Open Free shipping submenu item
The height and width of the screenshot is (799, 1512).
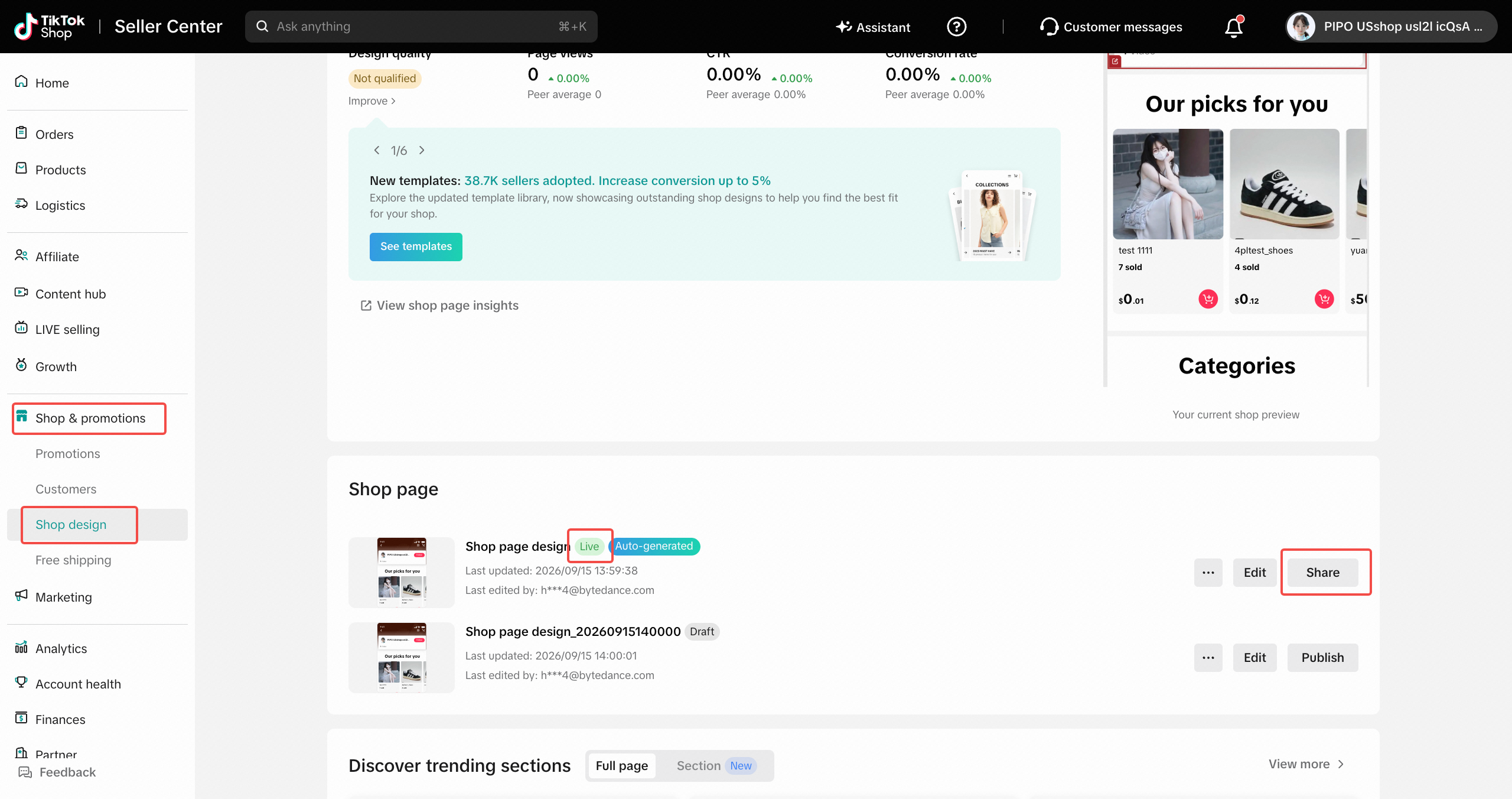(x=73, y=560)
